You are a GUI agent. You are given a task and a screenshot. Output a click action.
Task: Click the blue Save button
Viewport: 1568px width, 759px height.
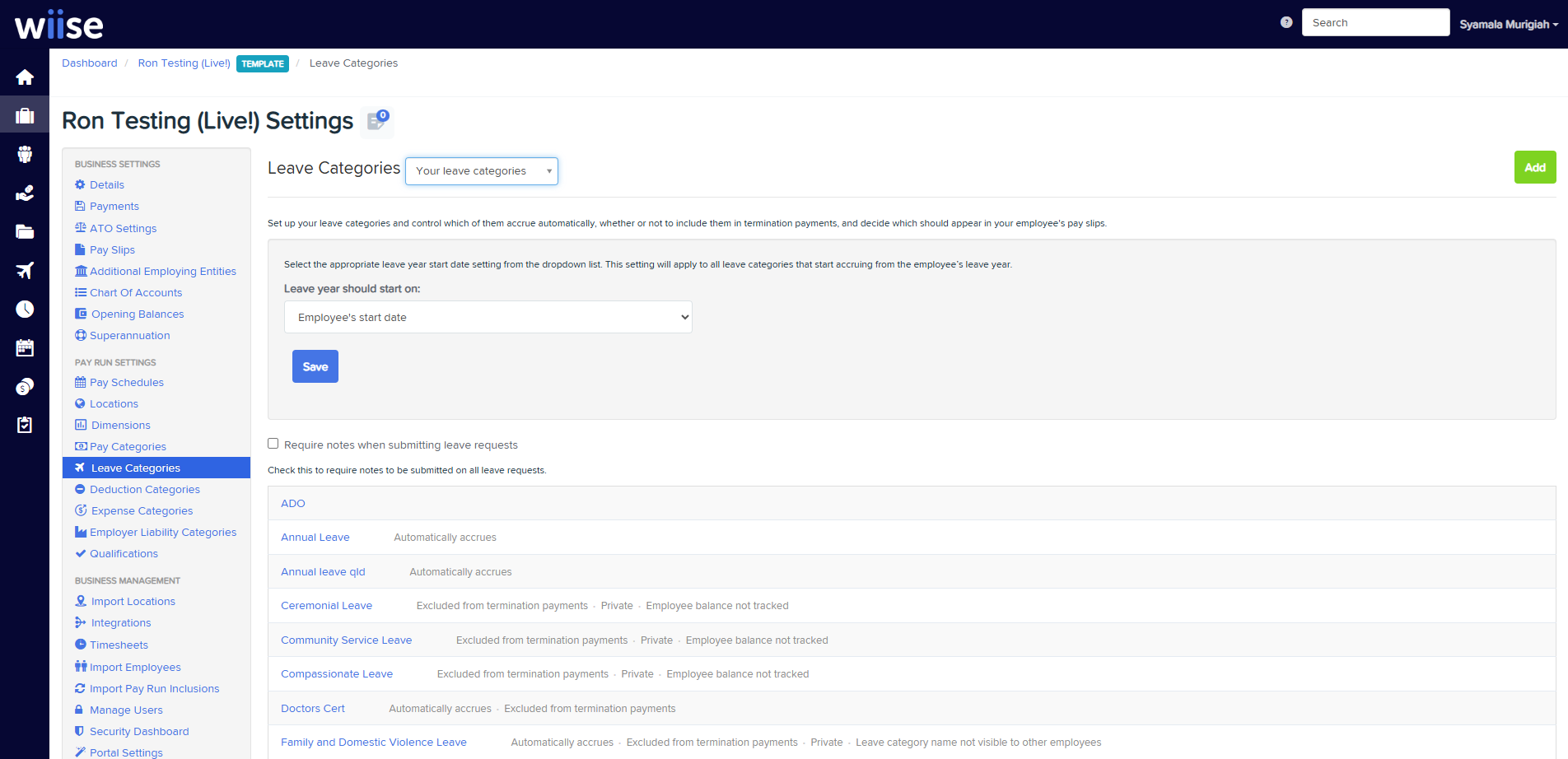coord(315,367)
